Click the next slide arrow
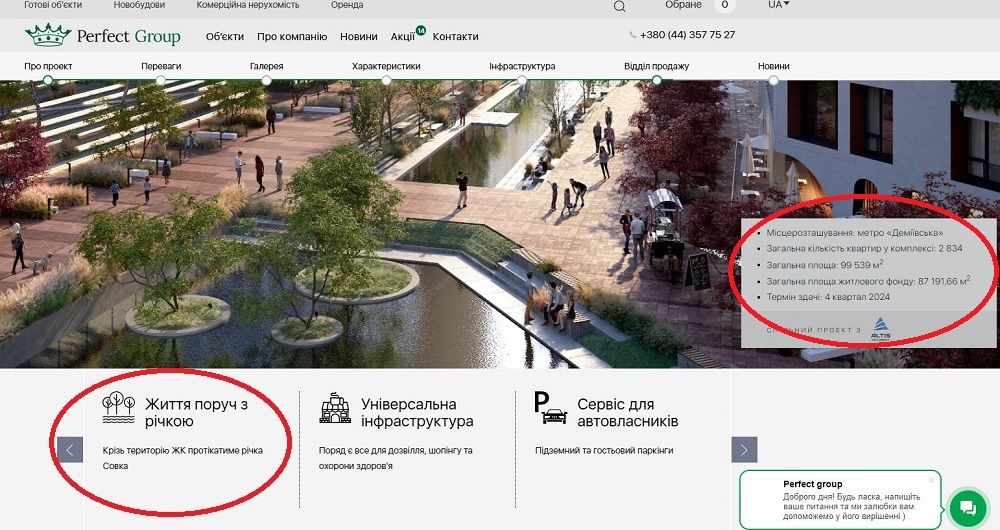Viewport: 1000px width, 530px height. click(744, 450)
